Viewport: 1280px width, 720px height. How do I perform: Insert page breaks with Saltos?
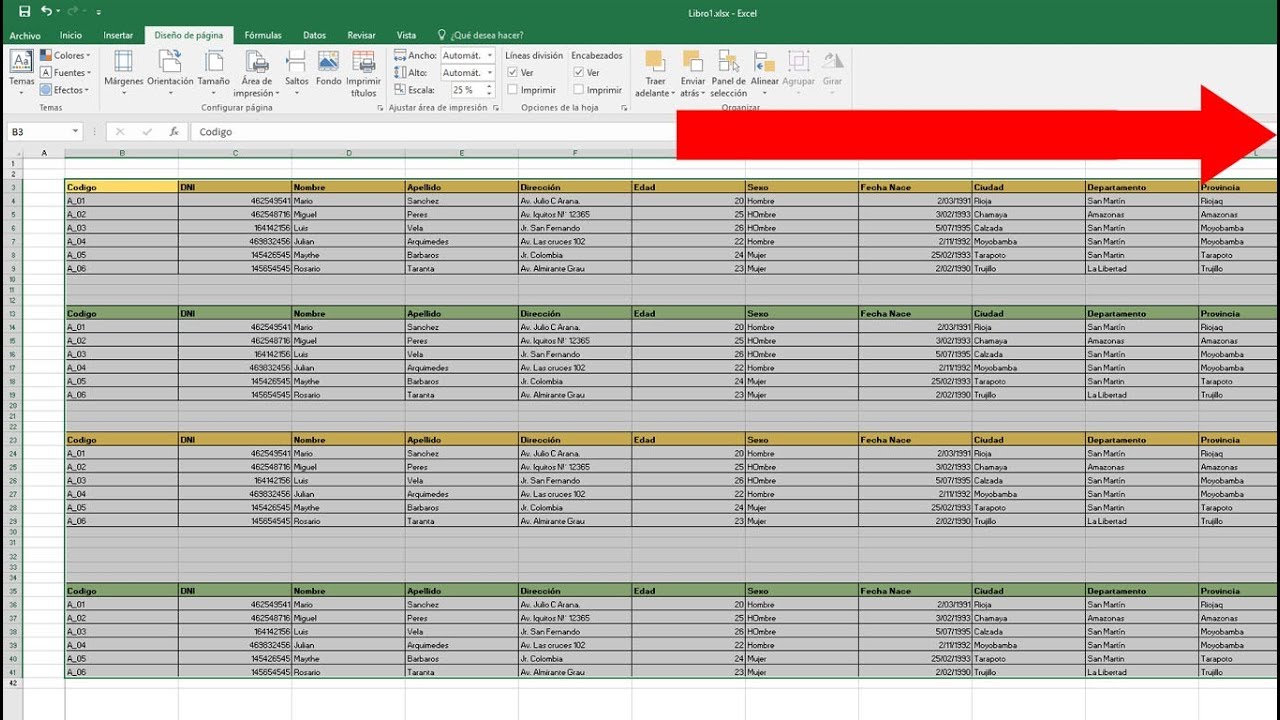point(297,72)
